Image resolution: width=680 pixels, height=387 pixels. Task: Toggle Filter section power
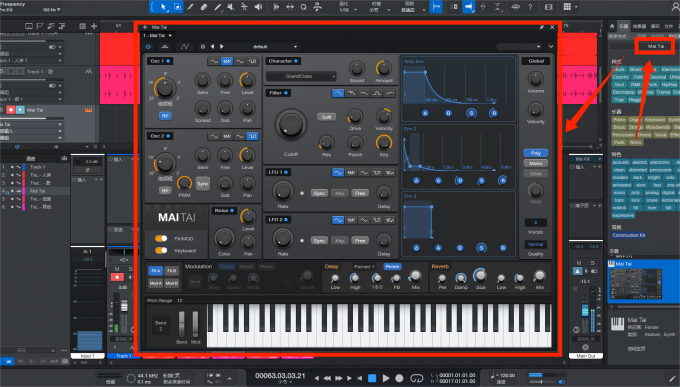[x=286, y=93]
